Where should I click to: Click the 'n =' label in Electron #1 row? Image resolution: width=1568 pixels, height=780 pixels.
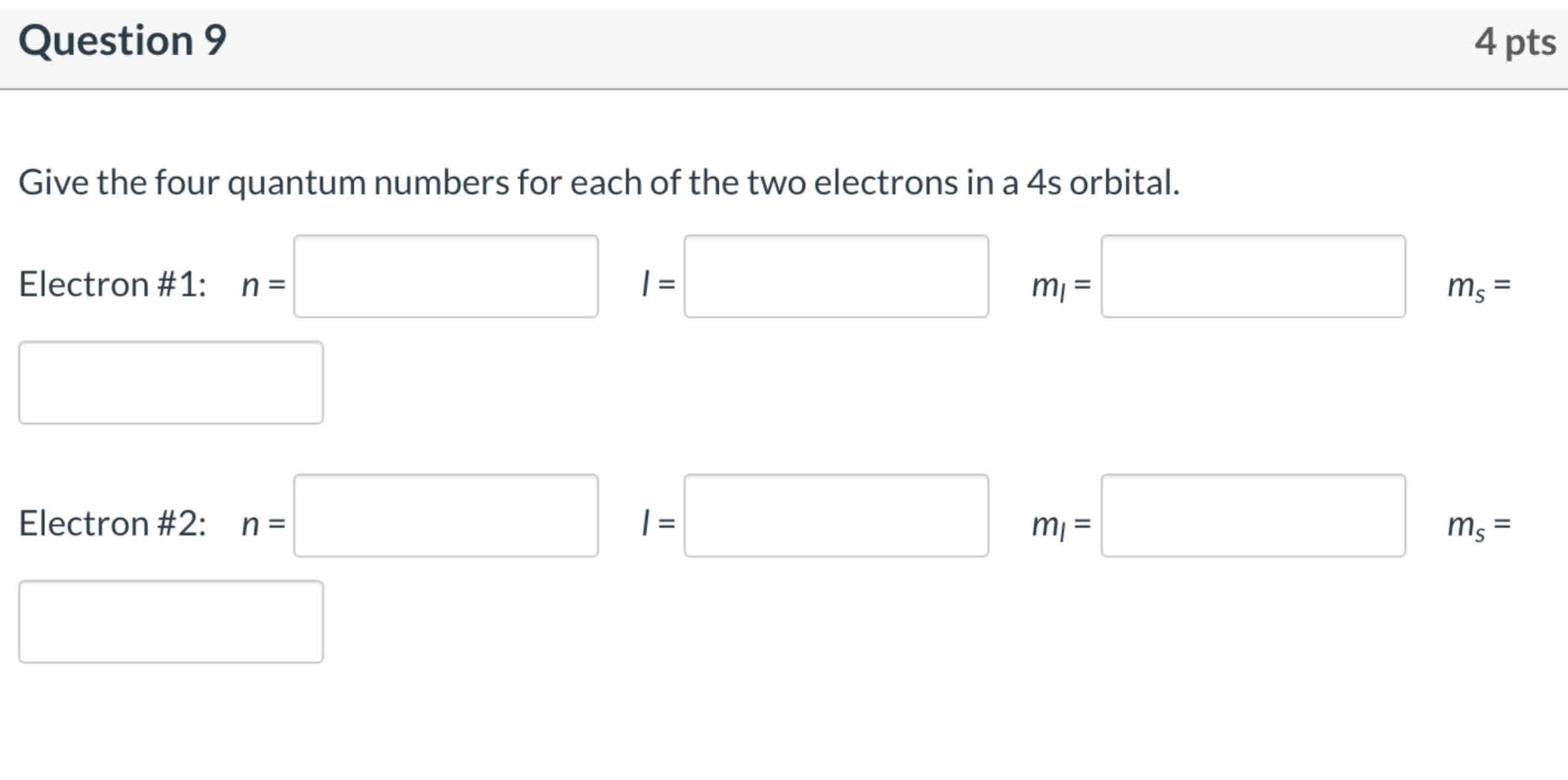[x=264, y=285]
